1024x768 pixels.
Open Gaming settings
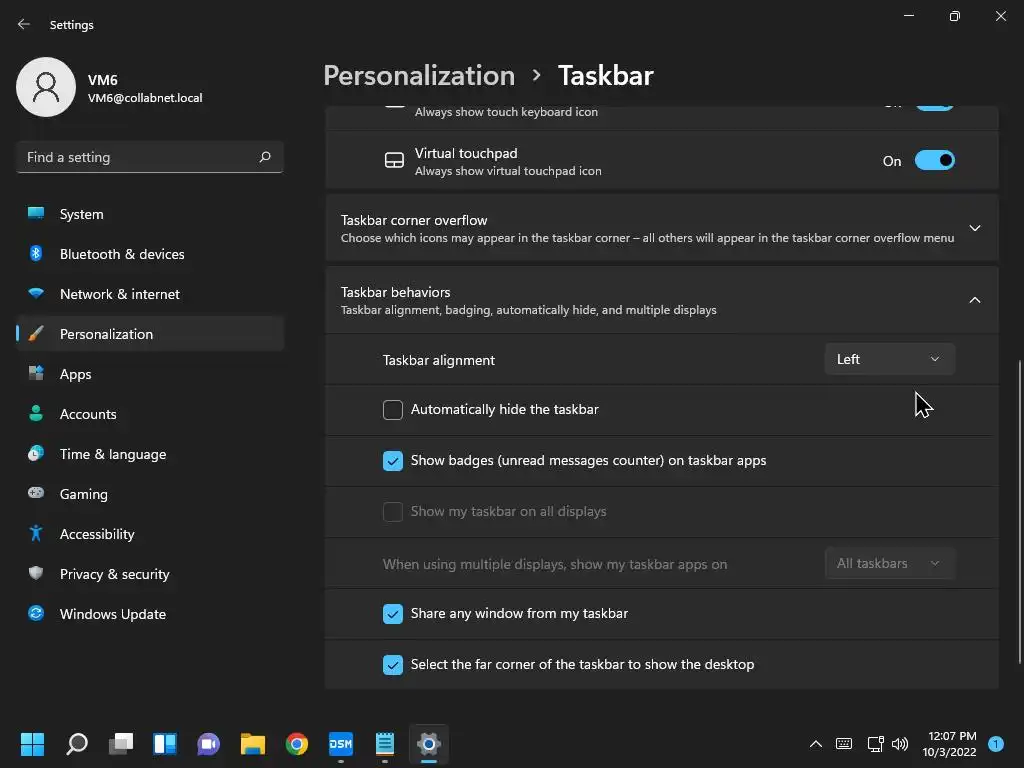(x=150, y=493)
